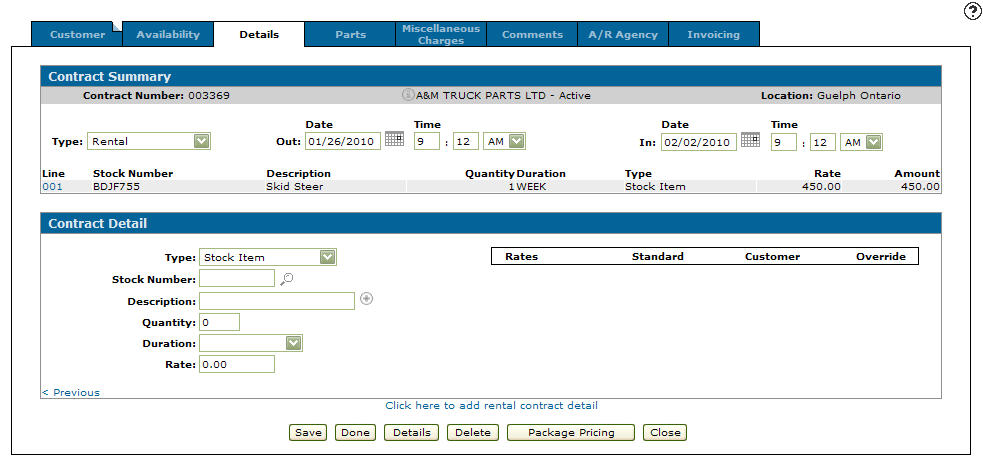Switch to the Availability tab
Image resolution: width=983 pixels, height=467 pixels.
[168, 34]
